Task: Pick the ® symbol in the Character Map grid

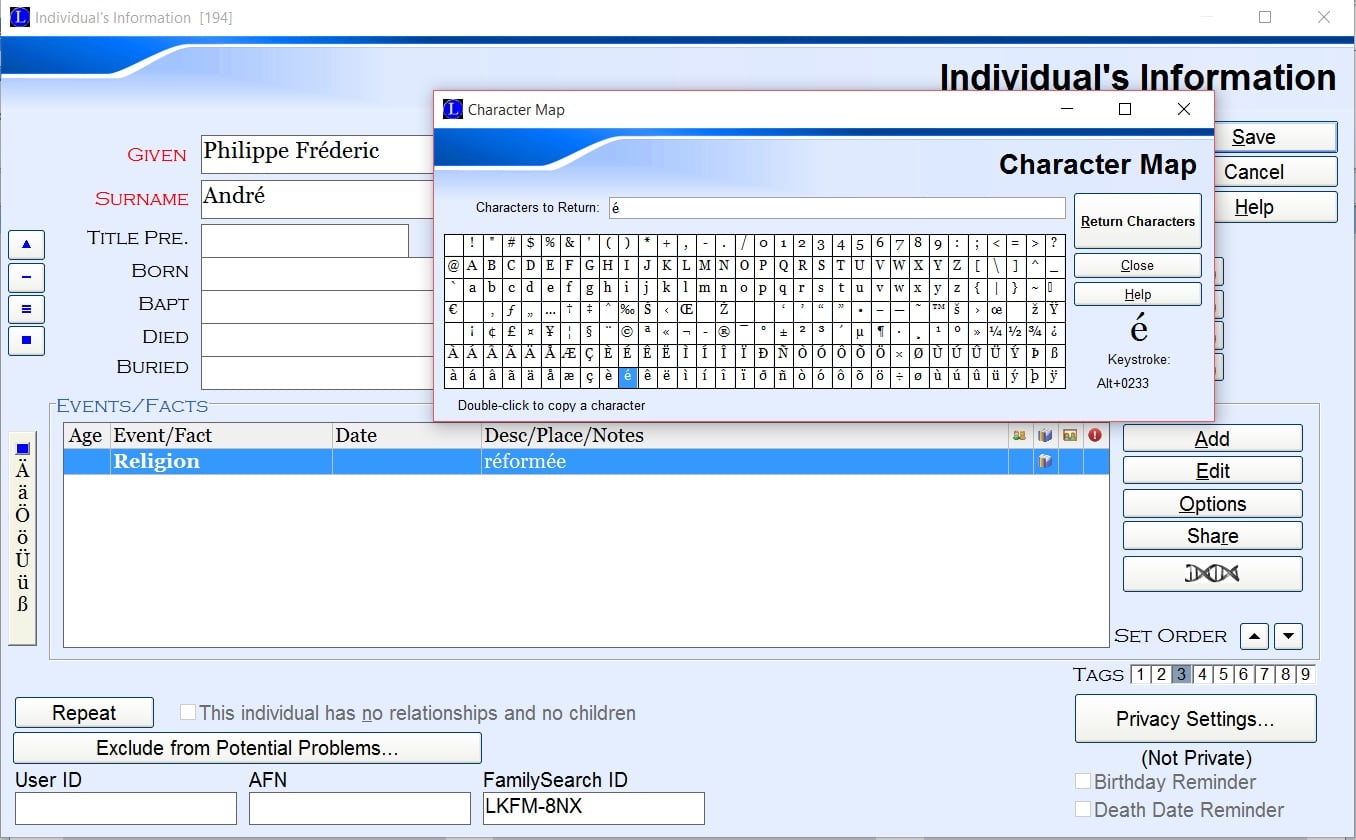Action: (724, 331)
